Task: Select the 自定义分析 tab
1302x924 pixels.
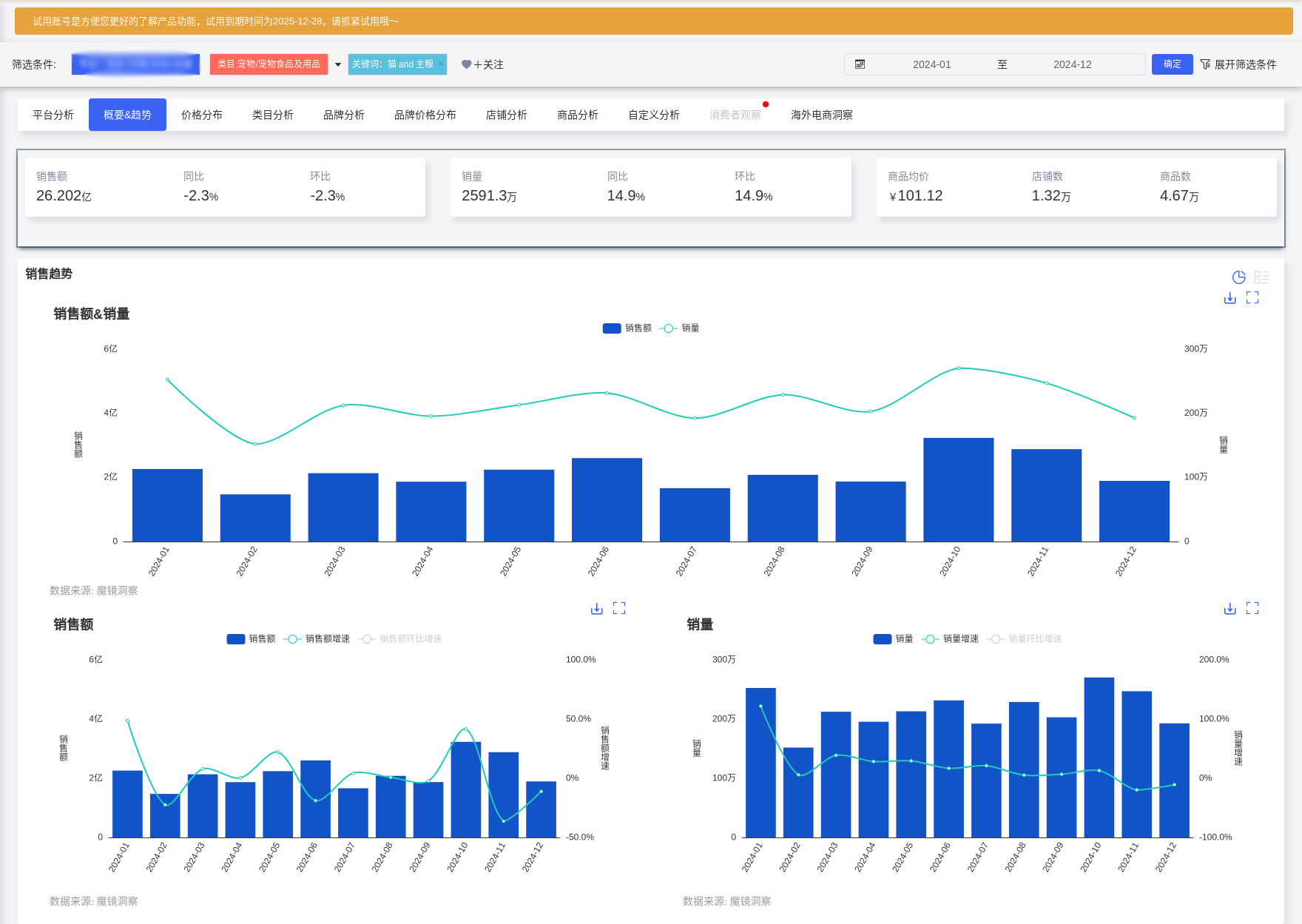Action: coord(654,115)
